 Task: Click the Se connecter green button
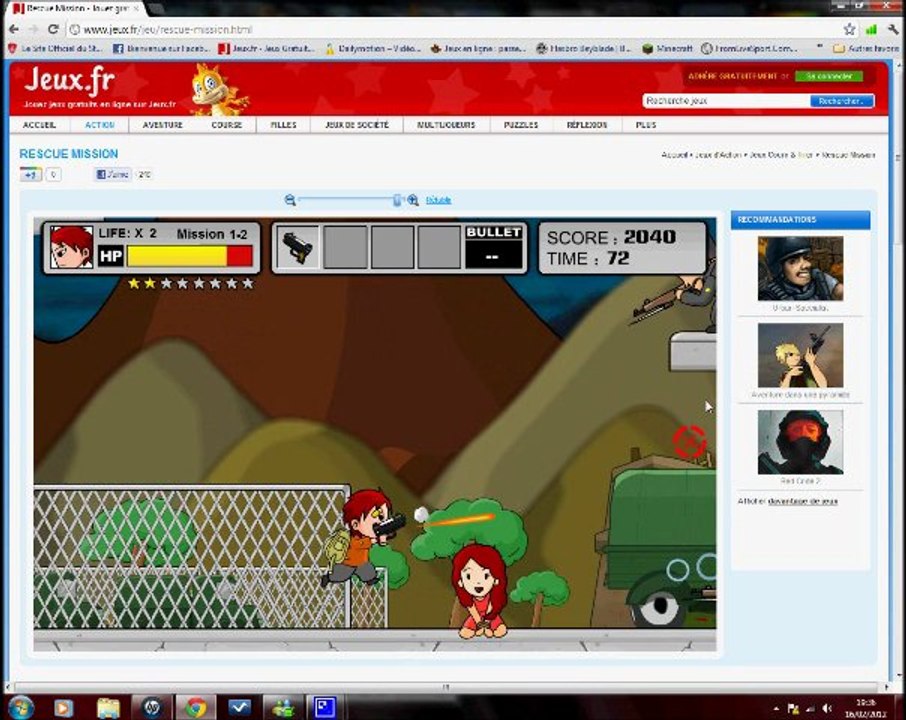829,76
